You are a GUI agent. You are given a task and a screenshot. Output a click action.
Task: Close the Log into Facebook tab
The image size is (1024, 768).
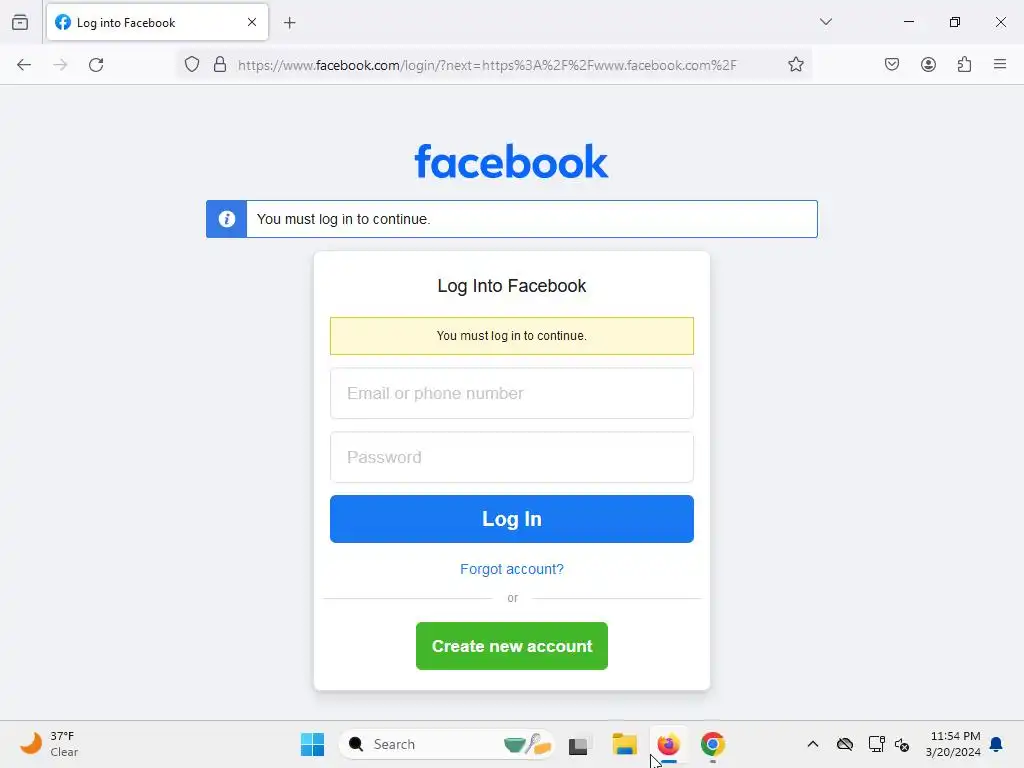tap(252, 22)
